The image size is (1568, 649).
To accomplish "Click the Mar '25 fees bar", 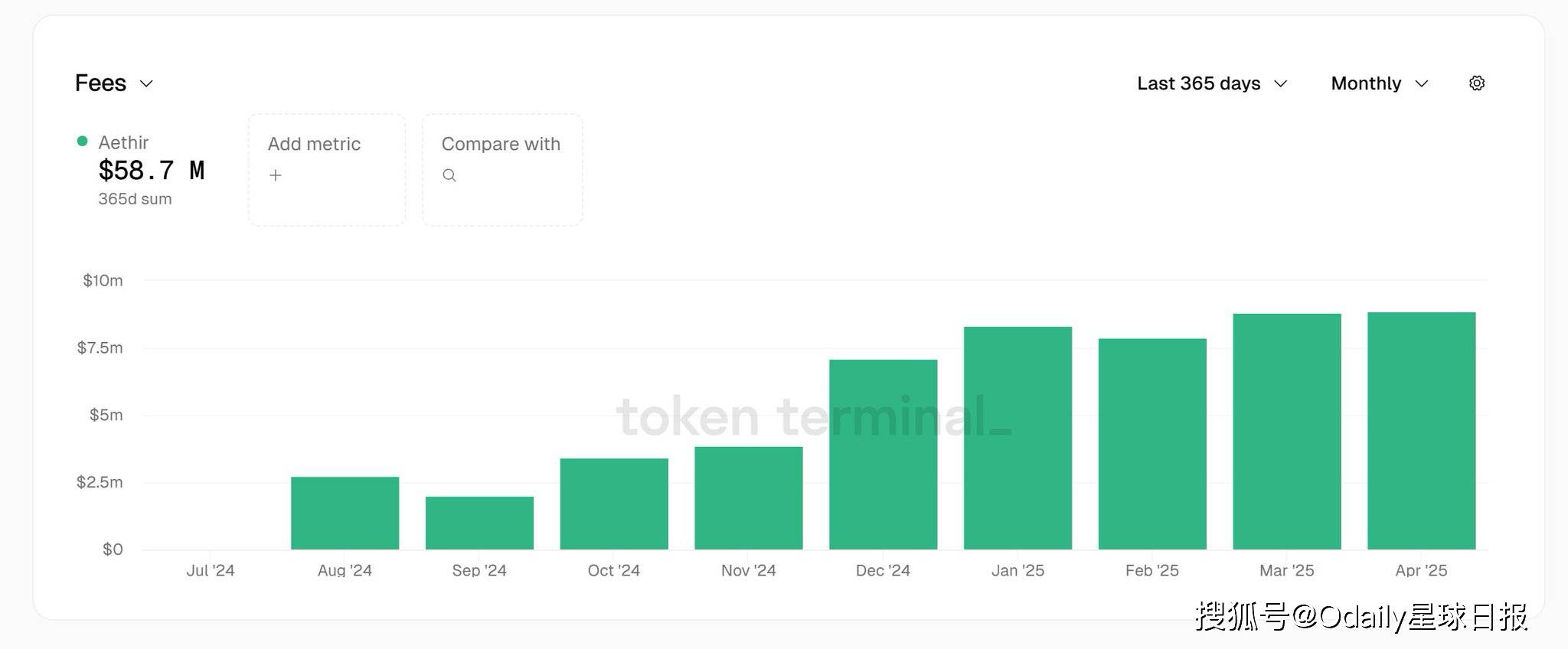I will click(1287, 431).
